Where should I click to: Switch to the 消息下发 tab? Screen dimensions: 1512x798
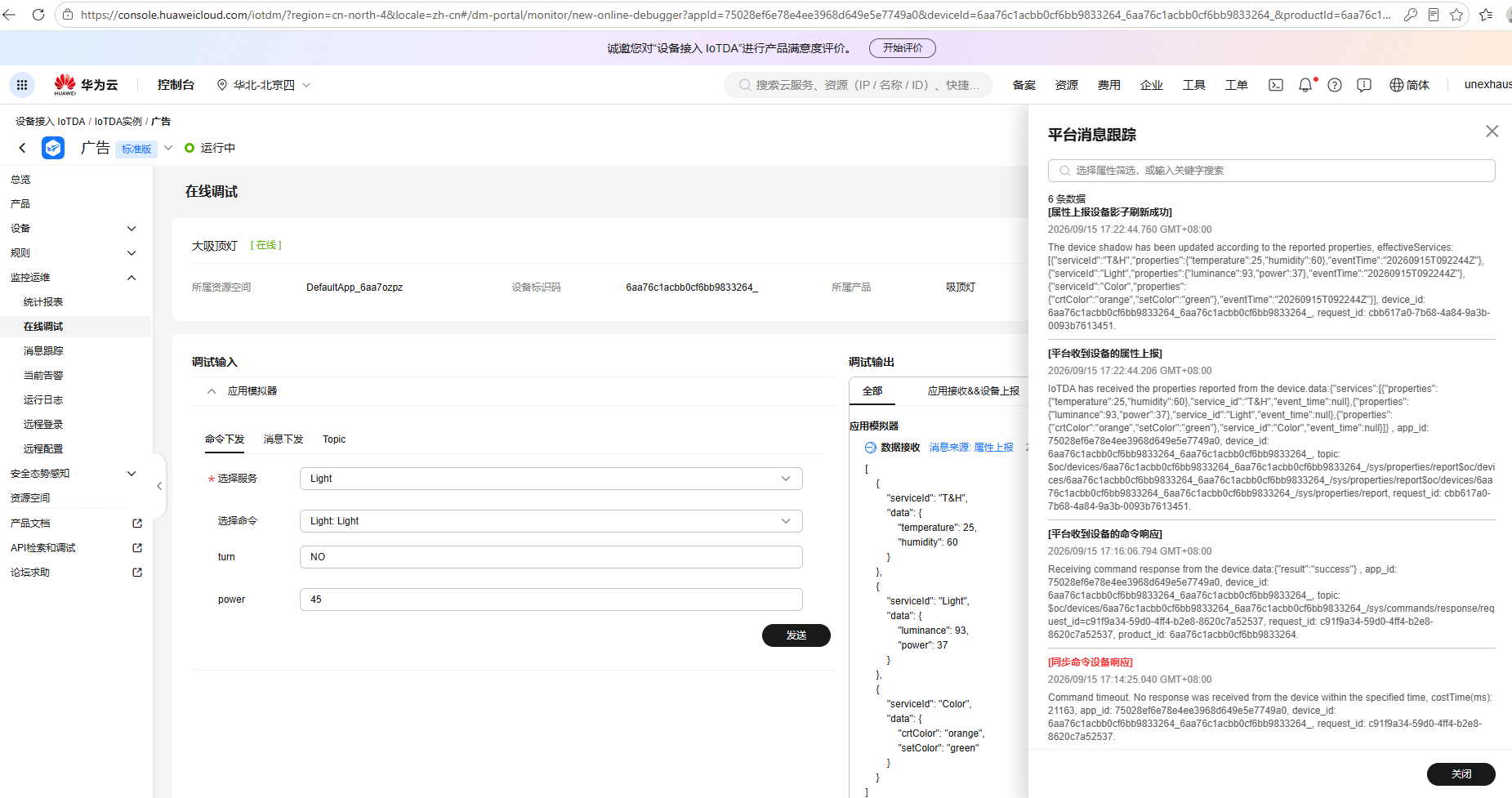pos(283,439)
